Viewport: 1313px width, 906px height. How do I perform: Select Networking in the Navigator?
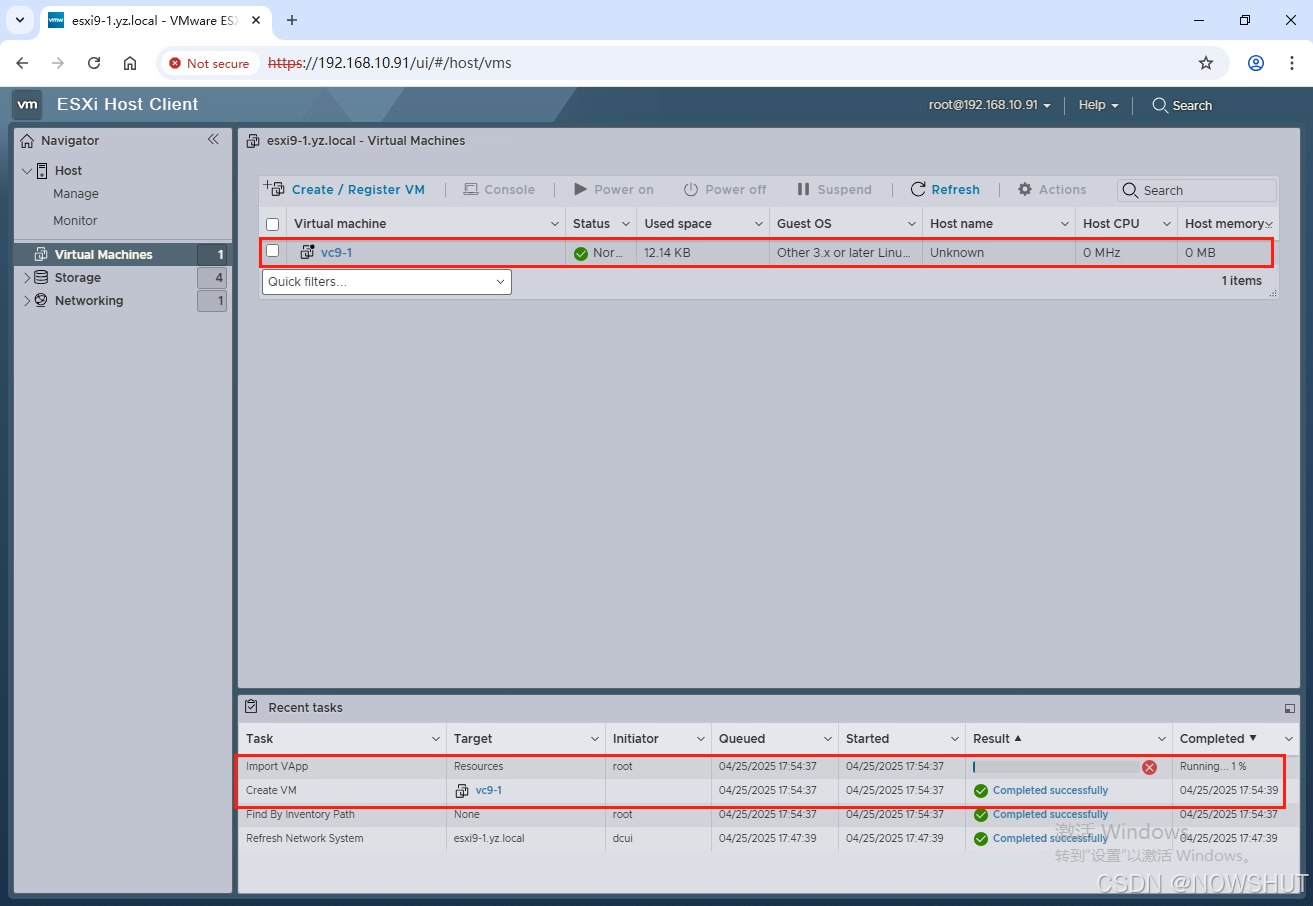pos(89,300)
